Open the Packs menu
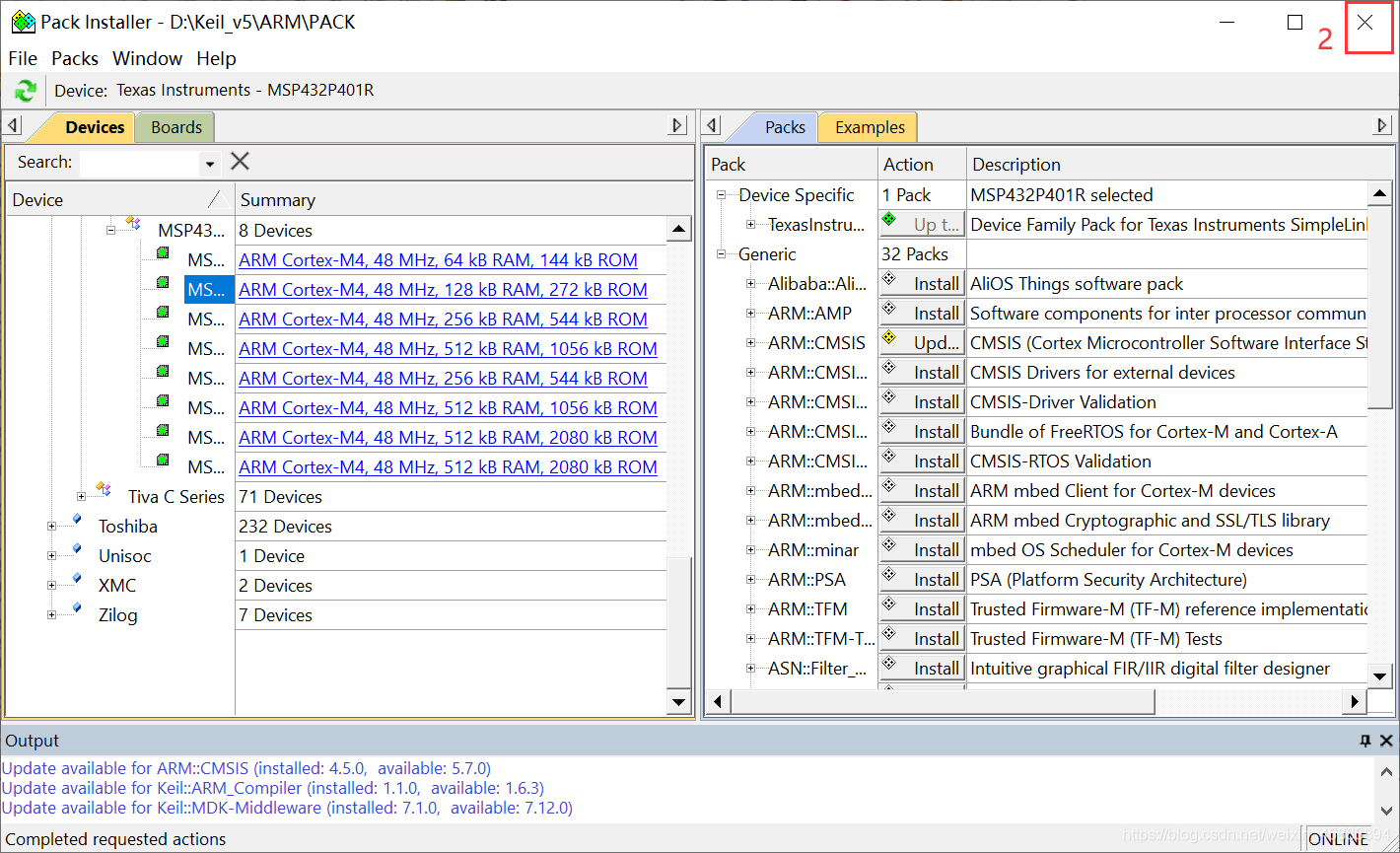This screenshot has width=1400, height=853. coord(75,58)
